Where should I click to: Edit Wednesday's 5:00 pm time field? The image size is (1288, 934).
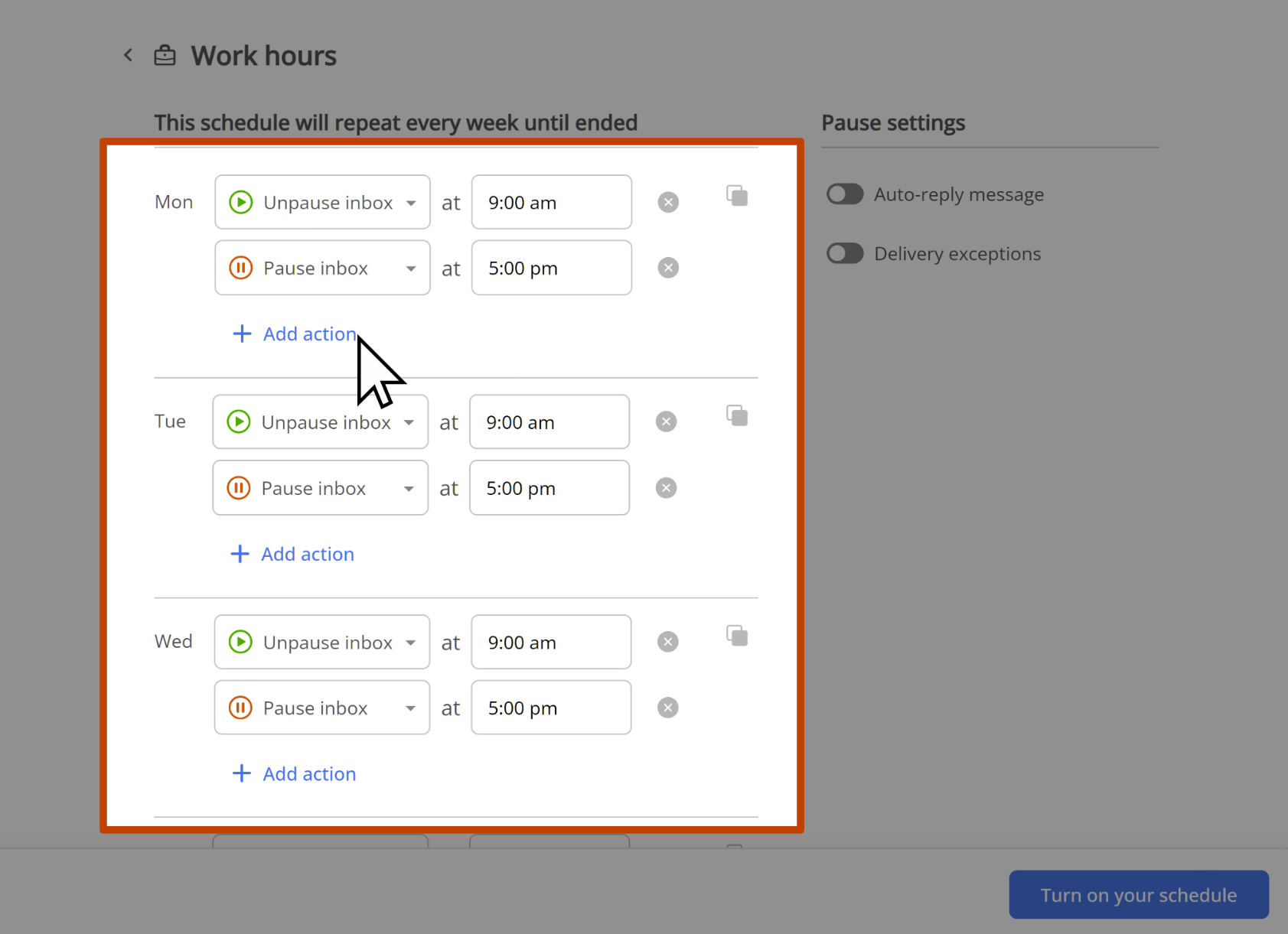(551, 708)
